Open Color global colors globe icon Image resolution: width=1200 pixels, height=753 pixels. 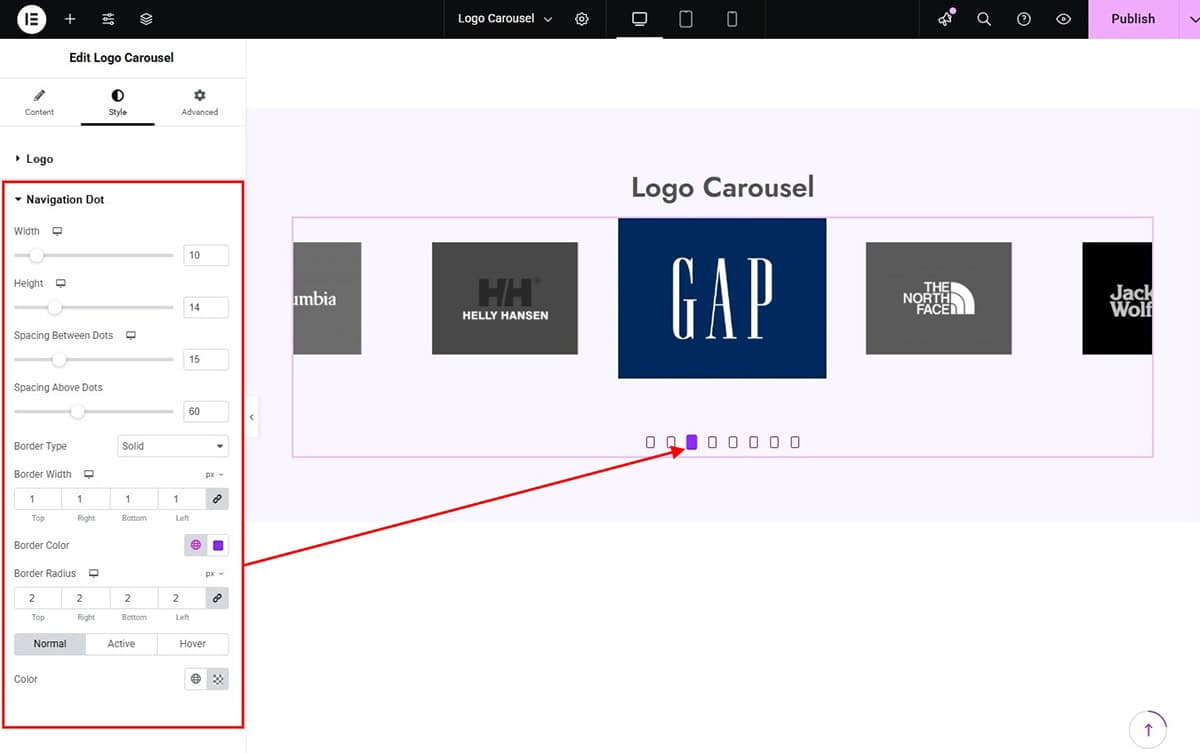196,679
